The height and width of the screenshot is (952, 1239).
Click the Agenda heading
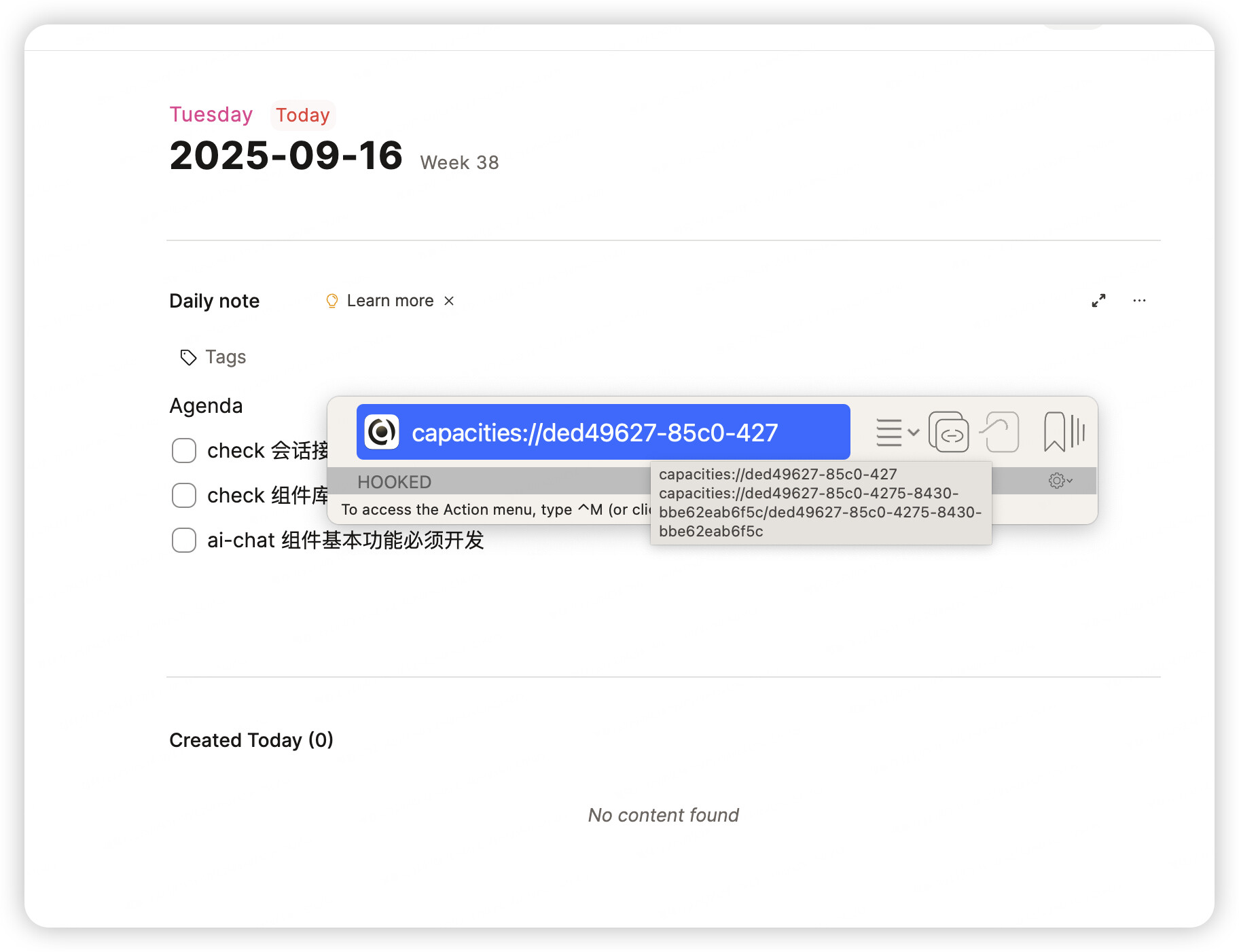(x=206, y=405)
